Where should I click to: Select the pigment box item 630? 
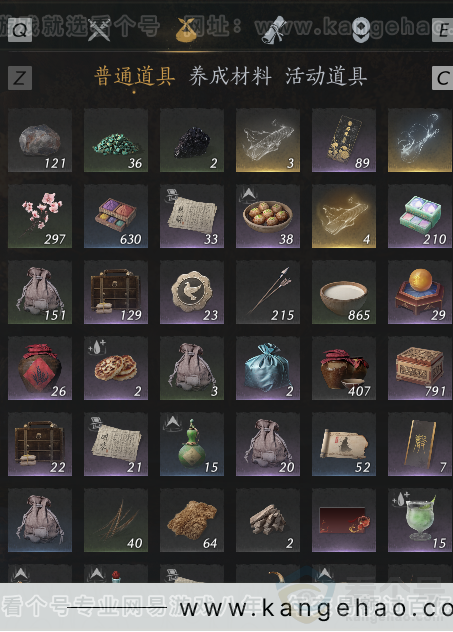tap(116, 216)
